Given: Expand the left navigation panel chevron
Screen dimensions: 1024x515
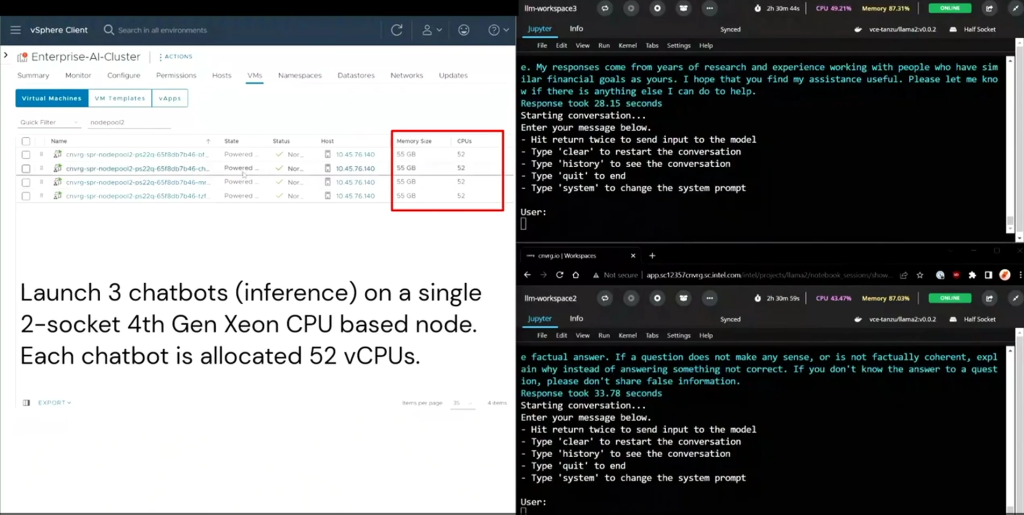Looking at the screenshot, I should (x=5, y=55).
